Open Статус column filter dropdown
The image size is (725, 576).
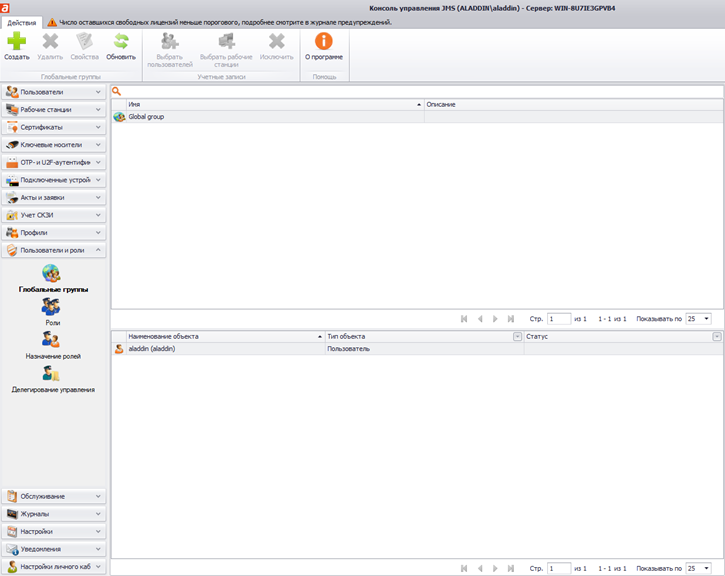coord(716,337)
